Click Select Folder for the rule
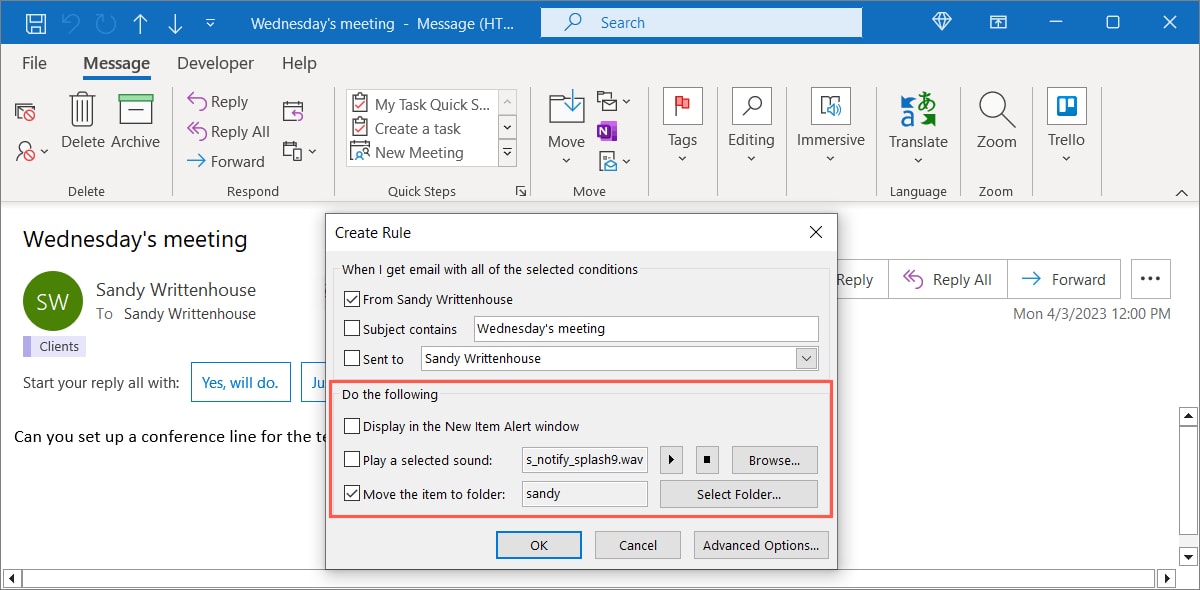Viewport: 1200px width, 590px height. pos(738,493)
